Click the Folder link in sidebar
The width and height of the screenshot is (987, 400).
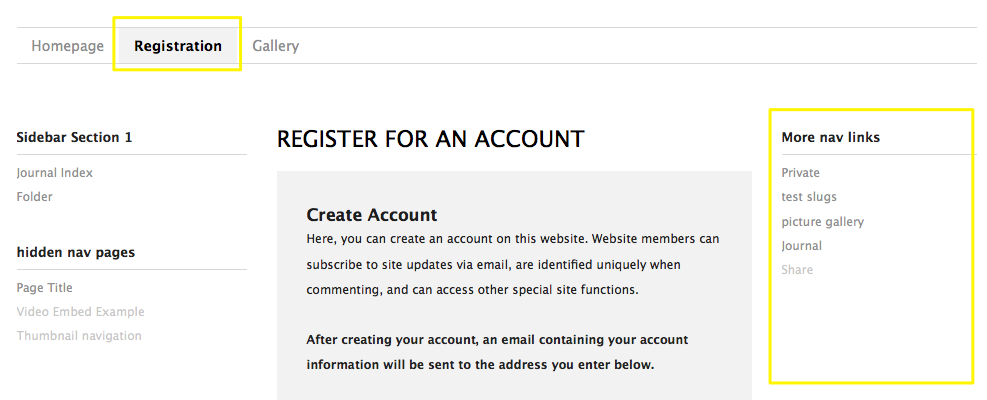click(35, 197)
